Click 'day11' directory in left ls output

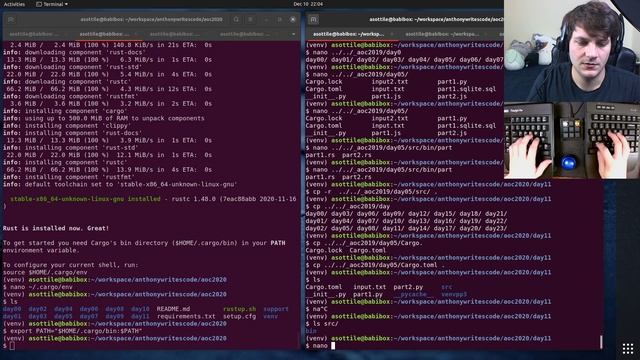point(140,316)
